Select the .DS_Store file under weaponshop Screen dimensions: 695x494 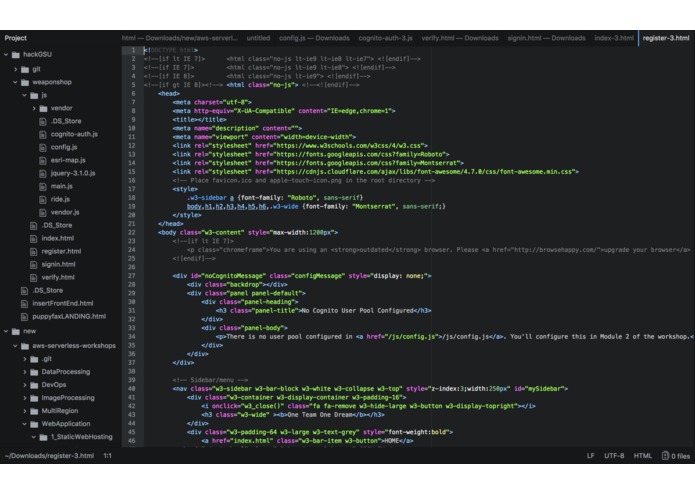click(x=57, y=226)
